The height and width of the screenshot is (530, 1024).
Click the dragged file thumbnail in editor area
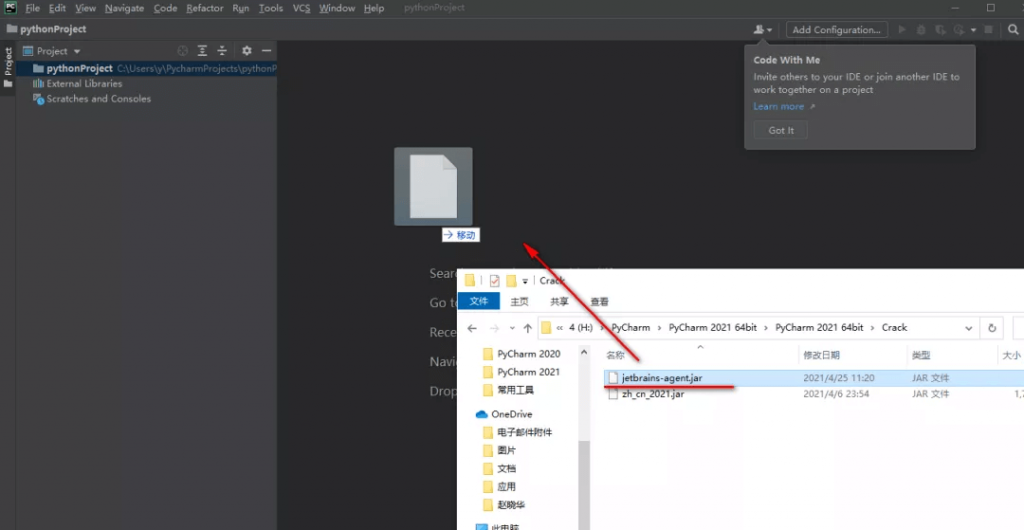click(x=433, y=186)
